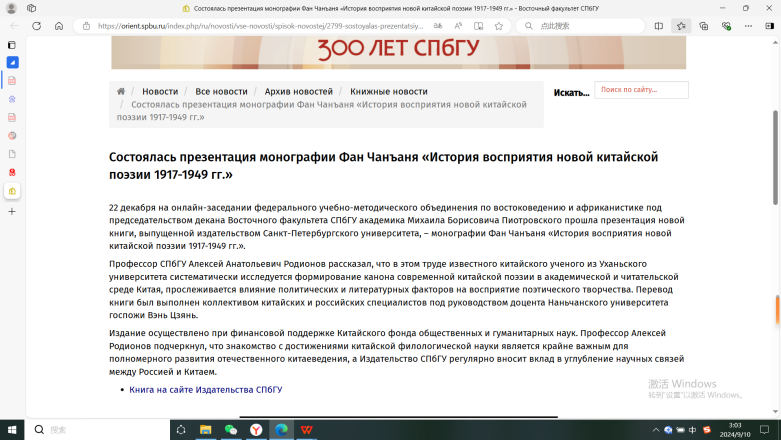Open File Explorer from taskbar
781x440 pixels.
(x=205, y=430)
